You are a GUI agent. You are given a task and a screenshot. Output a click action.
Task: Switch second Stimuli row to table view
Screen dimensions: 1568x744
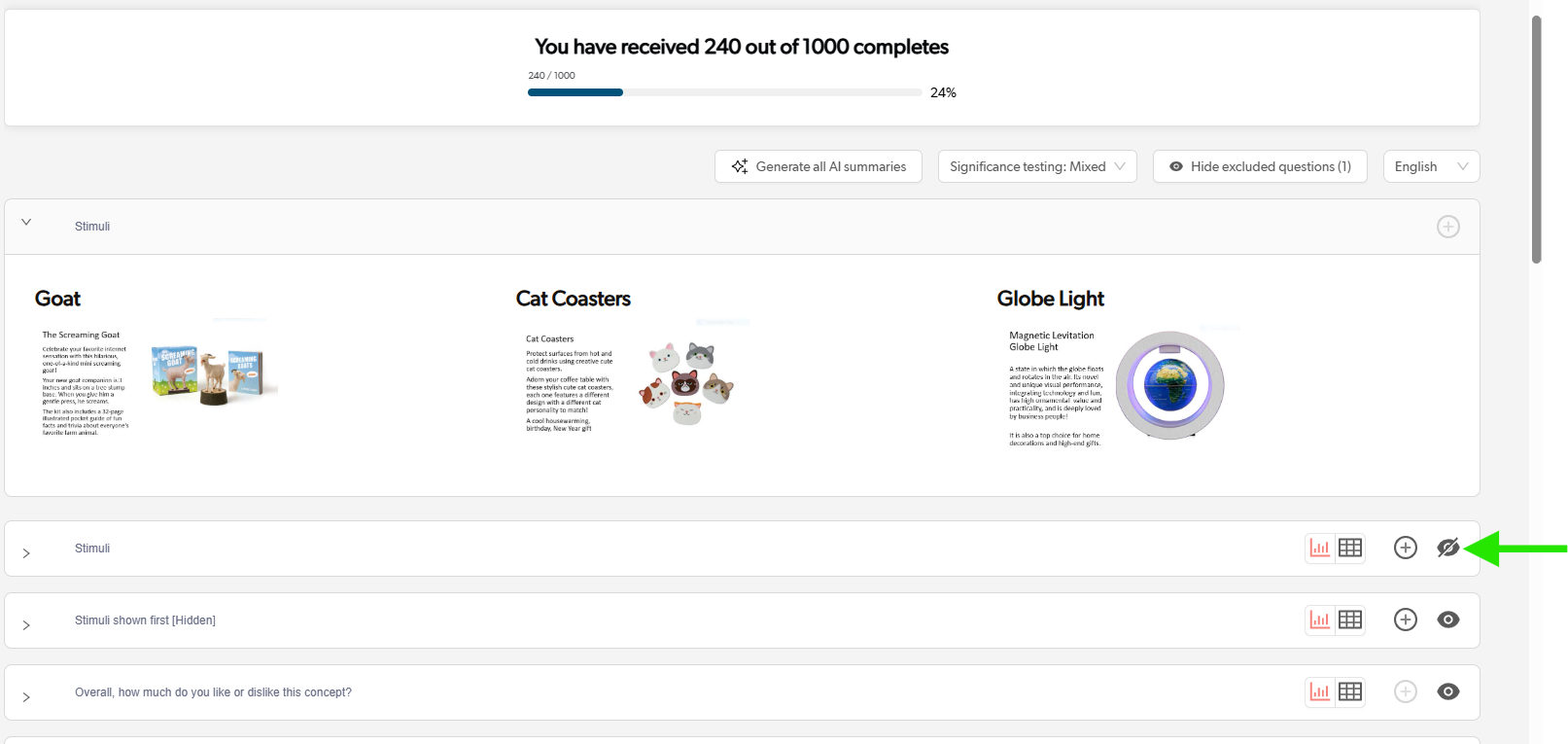pos(1350,549)
